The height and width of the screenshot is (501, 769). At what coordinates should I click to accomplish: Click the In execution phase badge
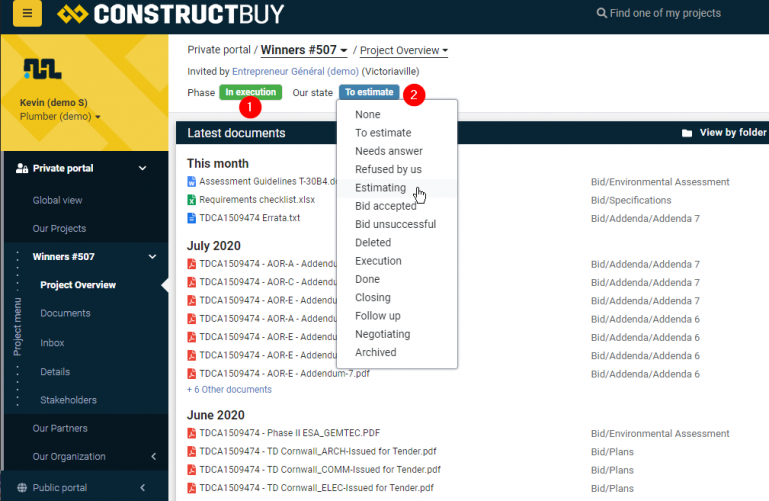coord(251,92)
